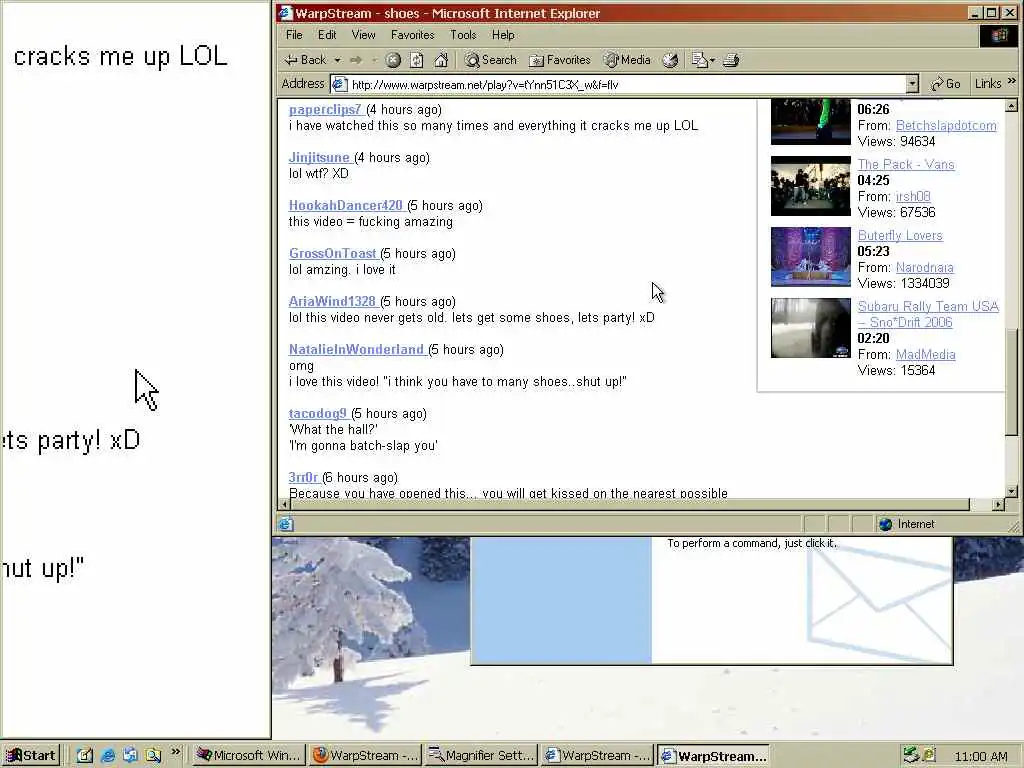Click the Forward arrow in IE toolbar
This screenshot has height=768, width=1024.
click(356, 60)
